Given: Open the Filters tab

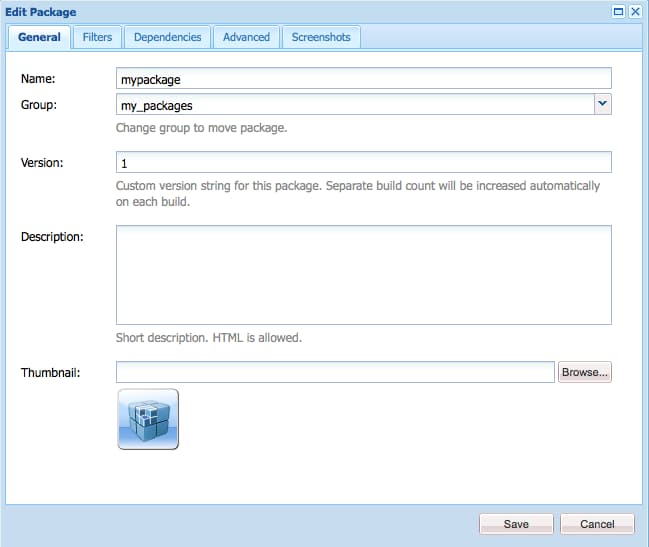Looking at the screenshot, I should [97, 37].
